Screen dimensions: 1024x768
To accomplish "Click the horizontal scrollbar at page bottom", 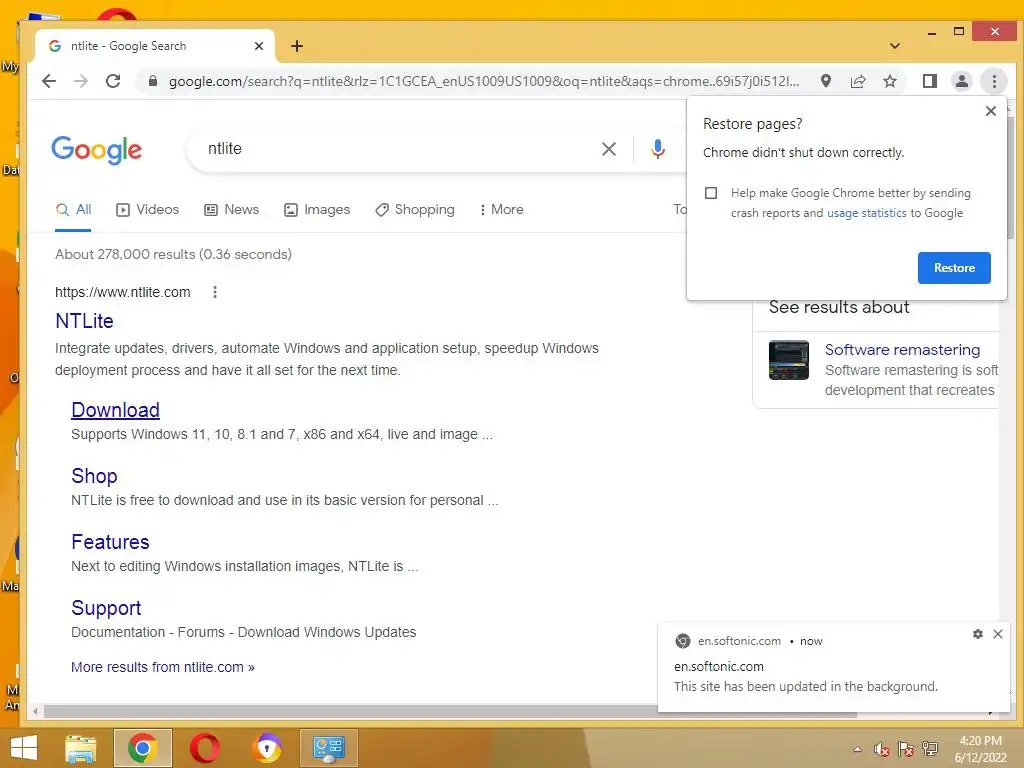I will point(451,712).
